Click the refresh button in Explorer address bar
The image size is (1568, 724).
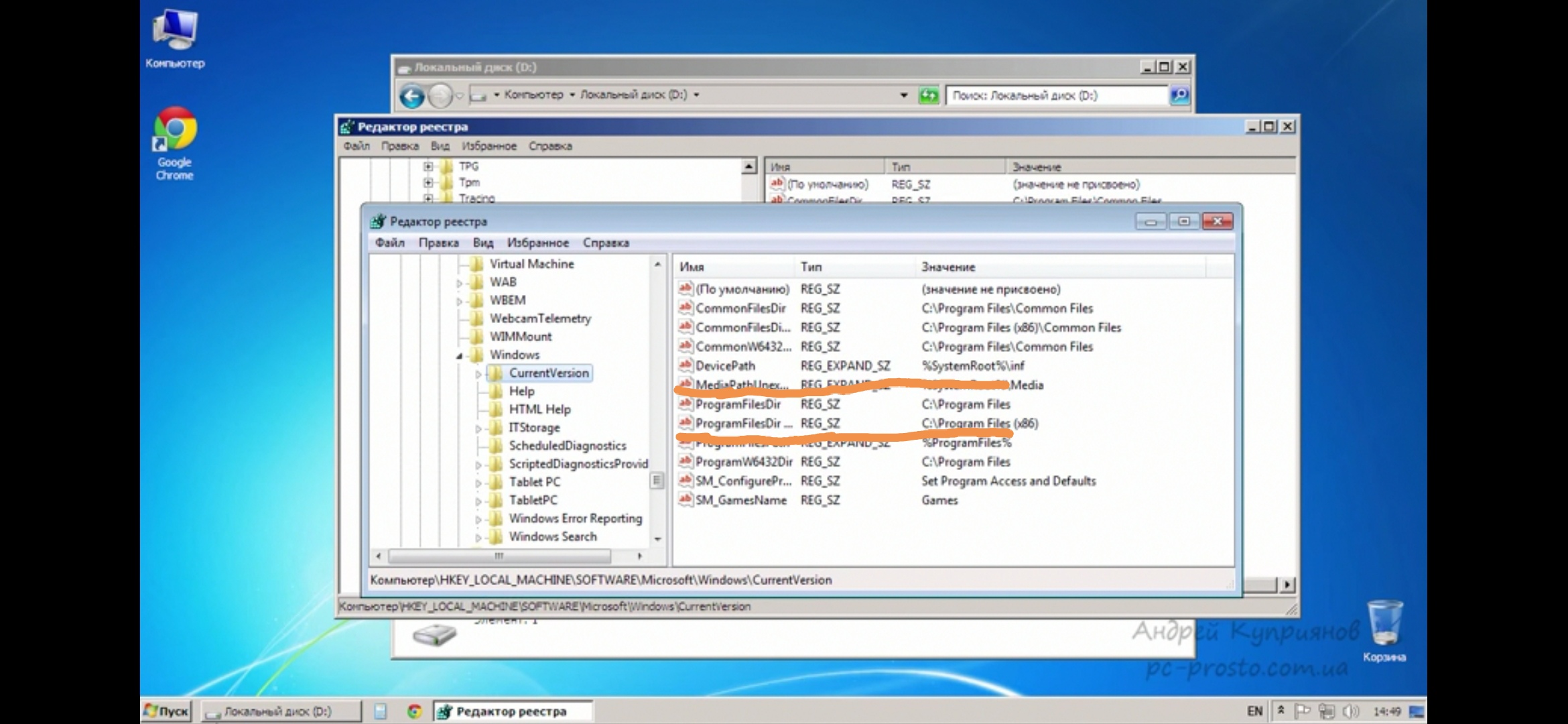tap(928, 96)
